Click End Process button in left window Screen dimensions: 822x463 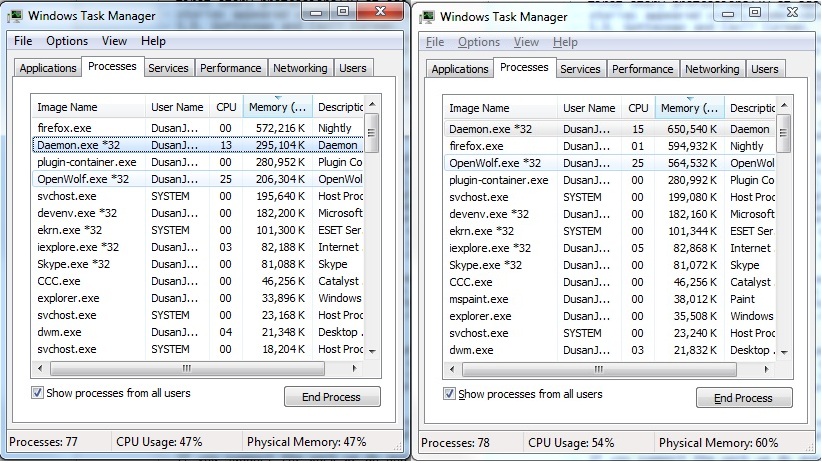tap(331, 397)
